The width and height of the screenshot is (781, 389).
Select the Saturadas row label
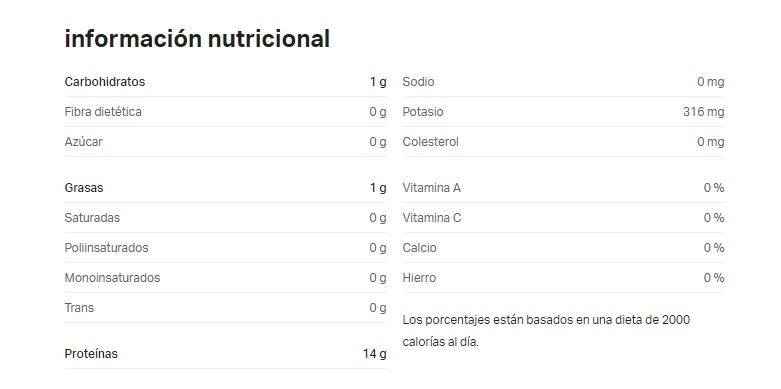coord(92,218)
